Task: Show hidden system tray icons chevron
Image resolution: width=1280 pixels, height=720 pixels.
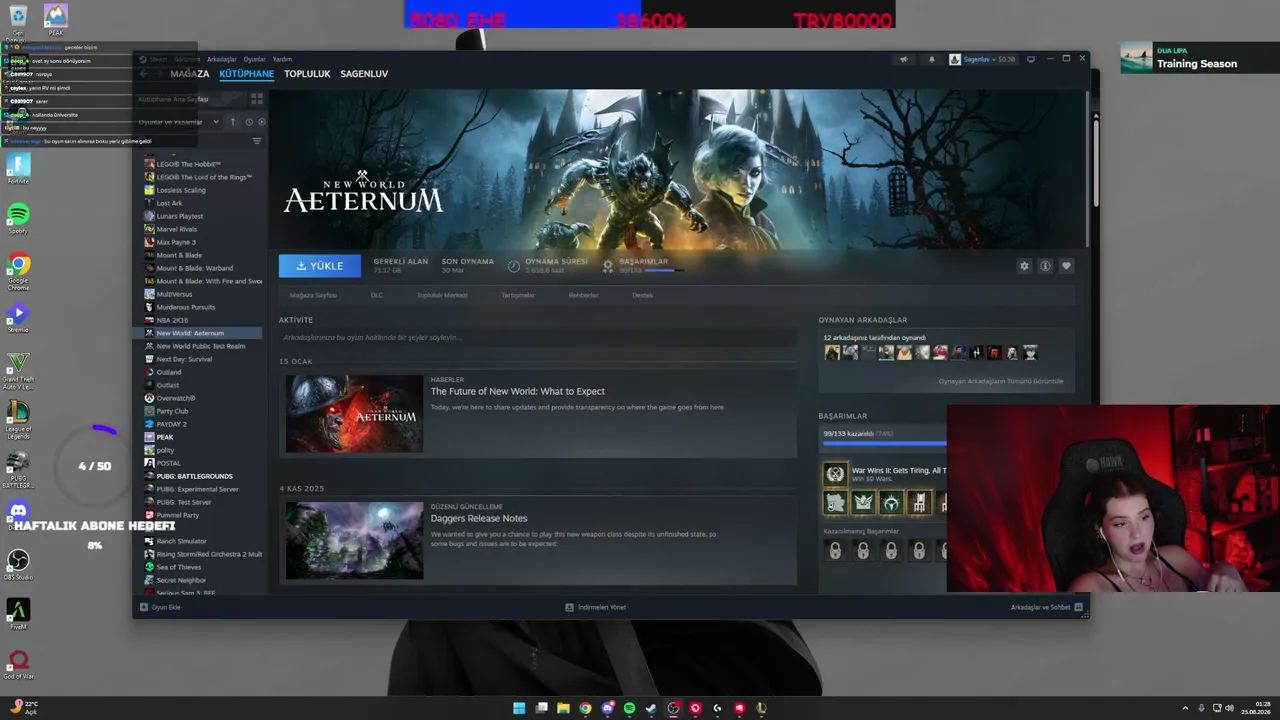Action: (x=1185, y=708)
